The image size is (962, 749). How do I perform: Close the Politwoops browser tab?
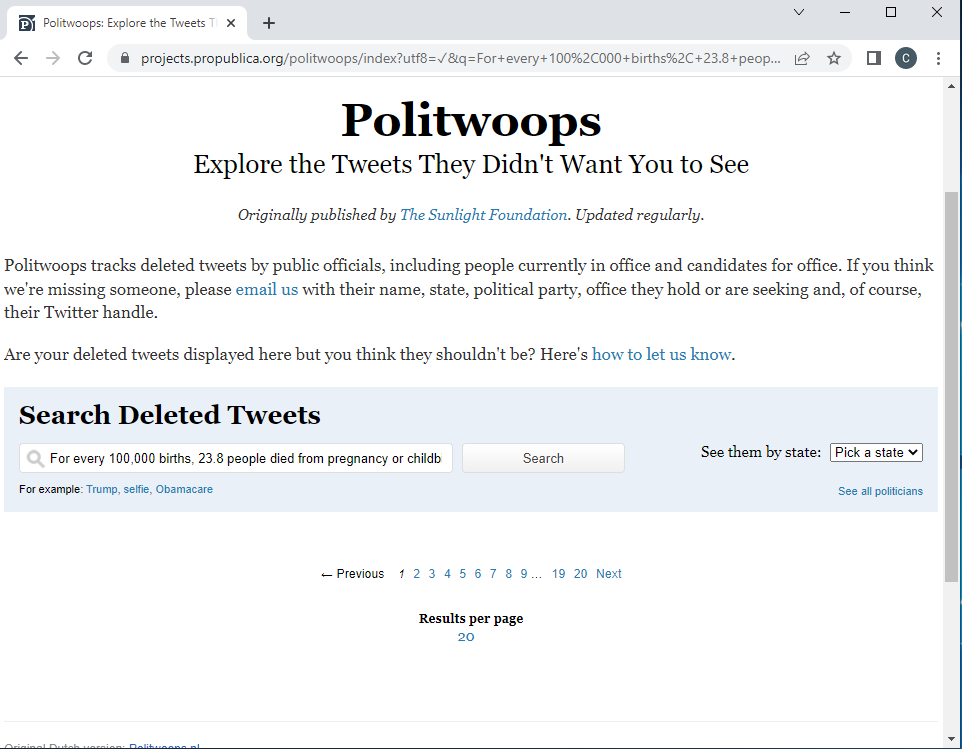(x=231, y=23)
